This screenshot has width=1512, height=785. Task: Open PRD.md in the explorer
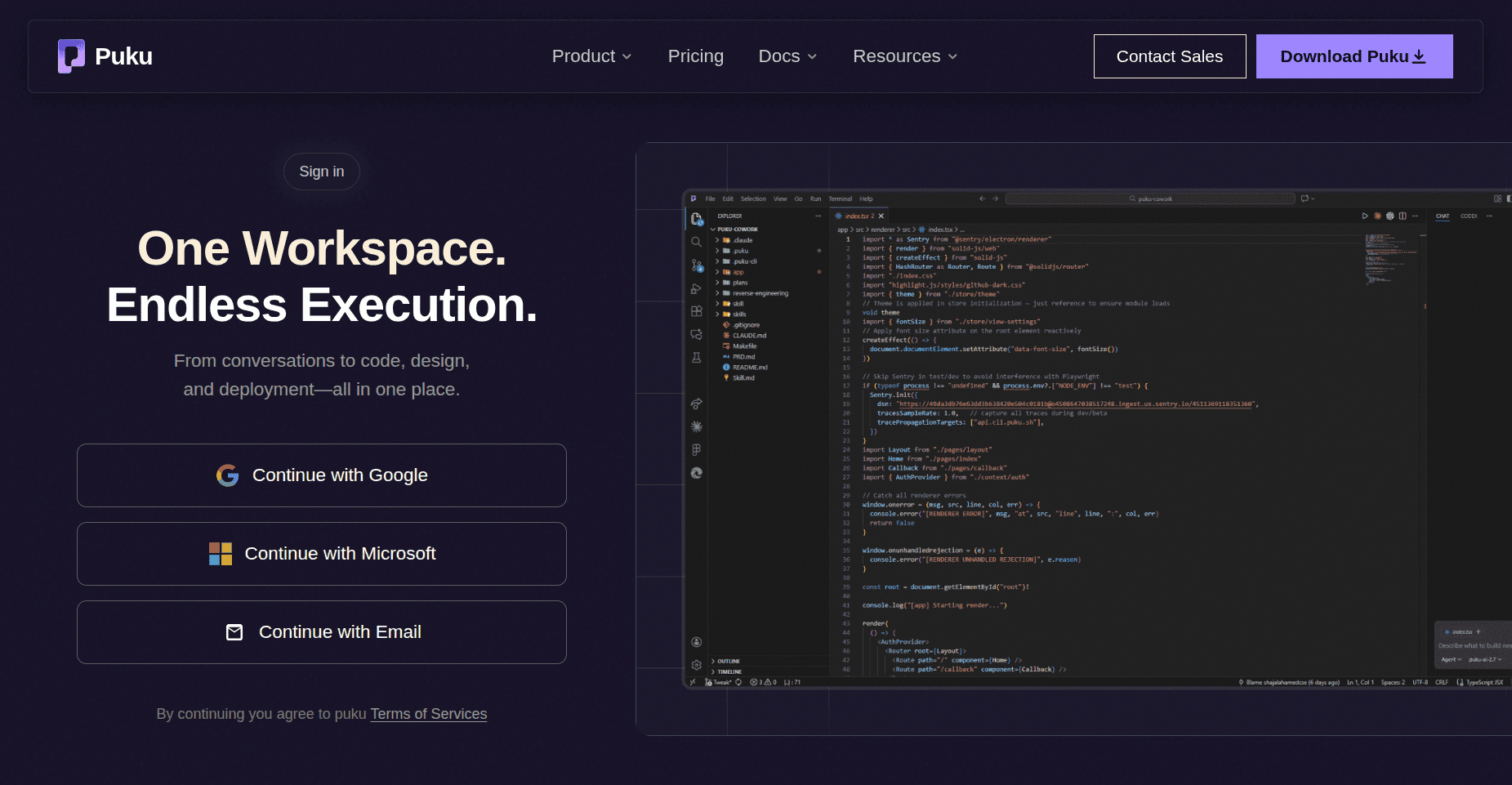739,357
